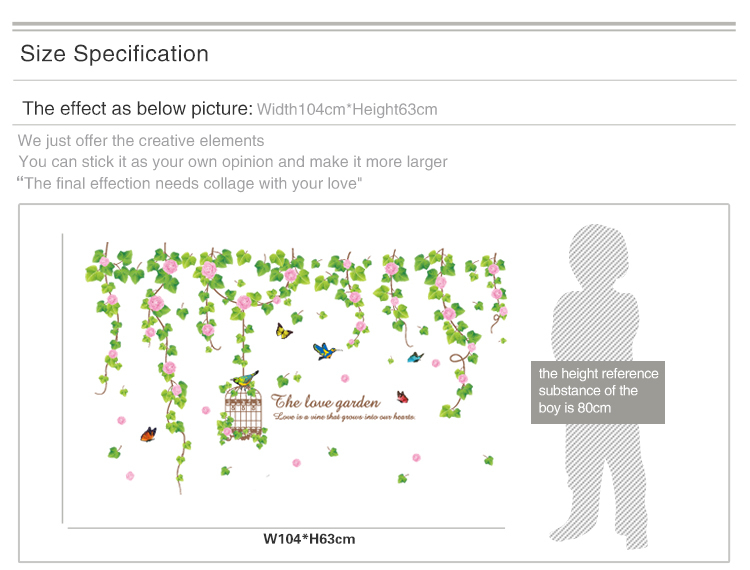Click 'The effect as below picture:' label
This screenshot has height=570, width=750.
[x=137, y=109]
